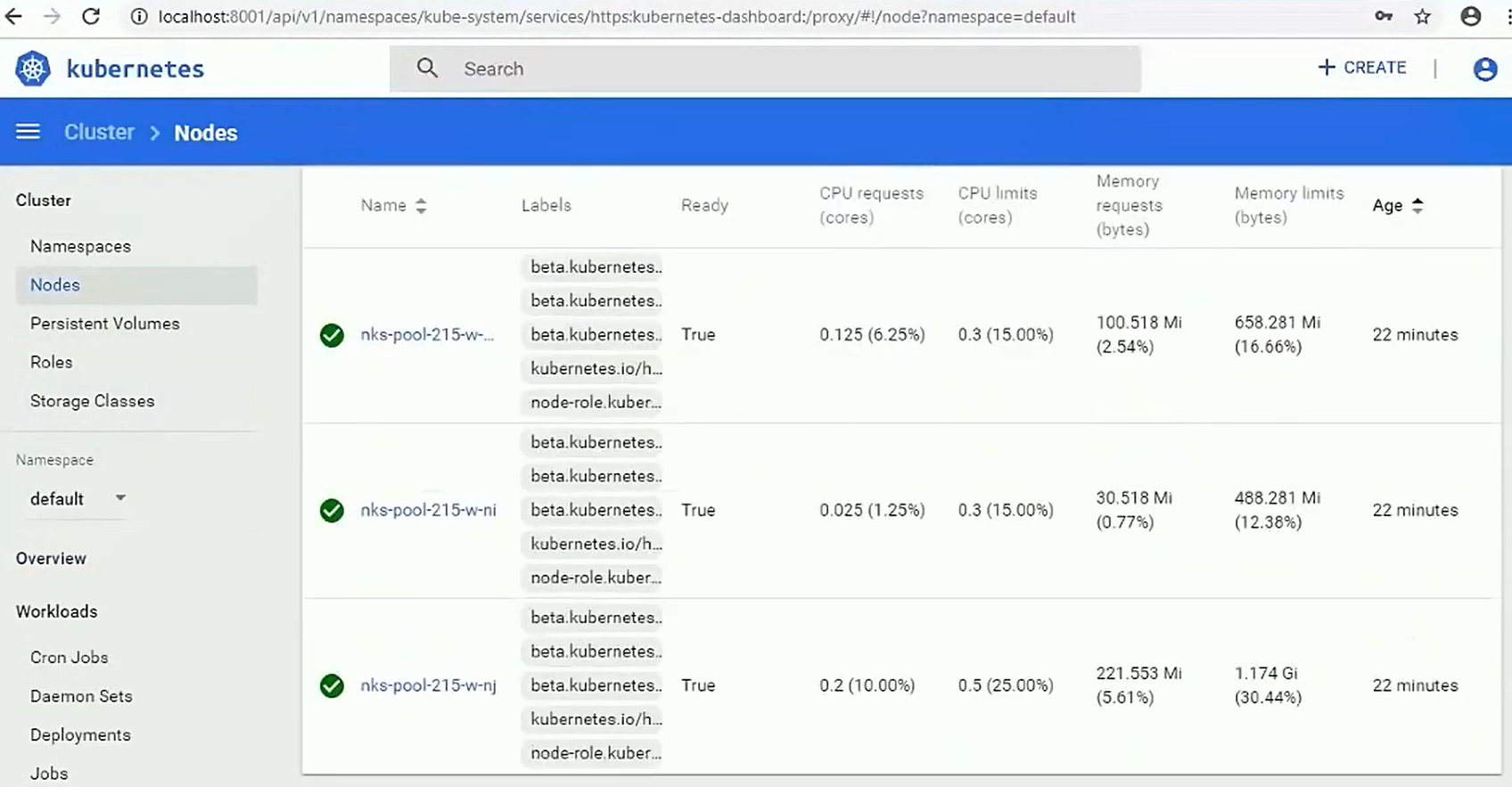Click memory requests value 30.518 Mi
The height and width of the screenshot is (787, 1512).
coord(1134,497)
